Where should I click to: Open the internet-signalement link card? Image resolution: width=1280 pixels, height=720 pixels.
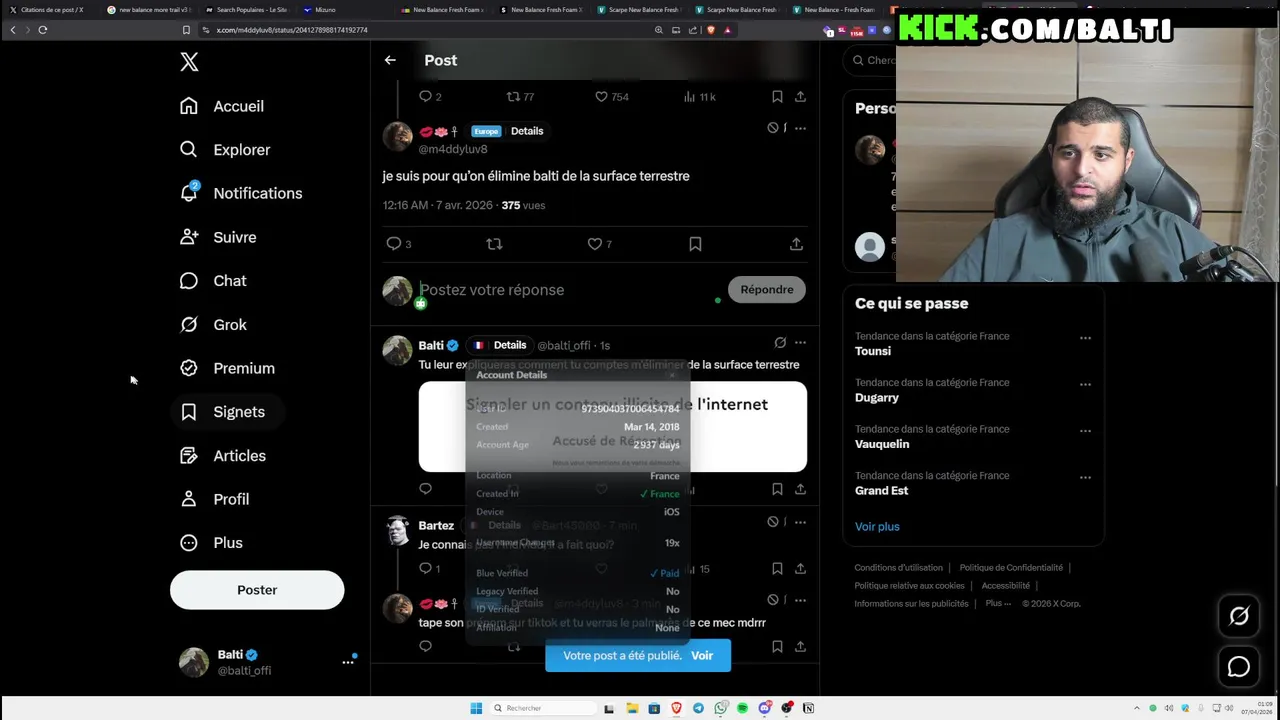click(613, 427)
